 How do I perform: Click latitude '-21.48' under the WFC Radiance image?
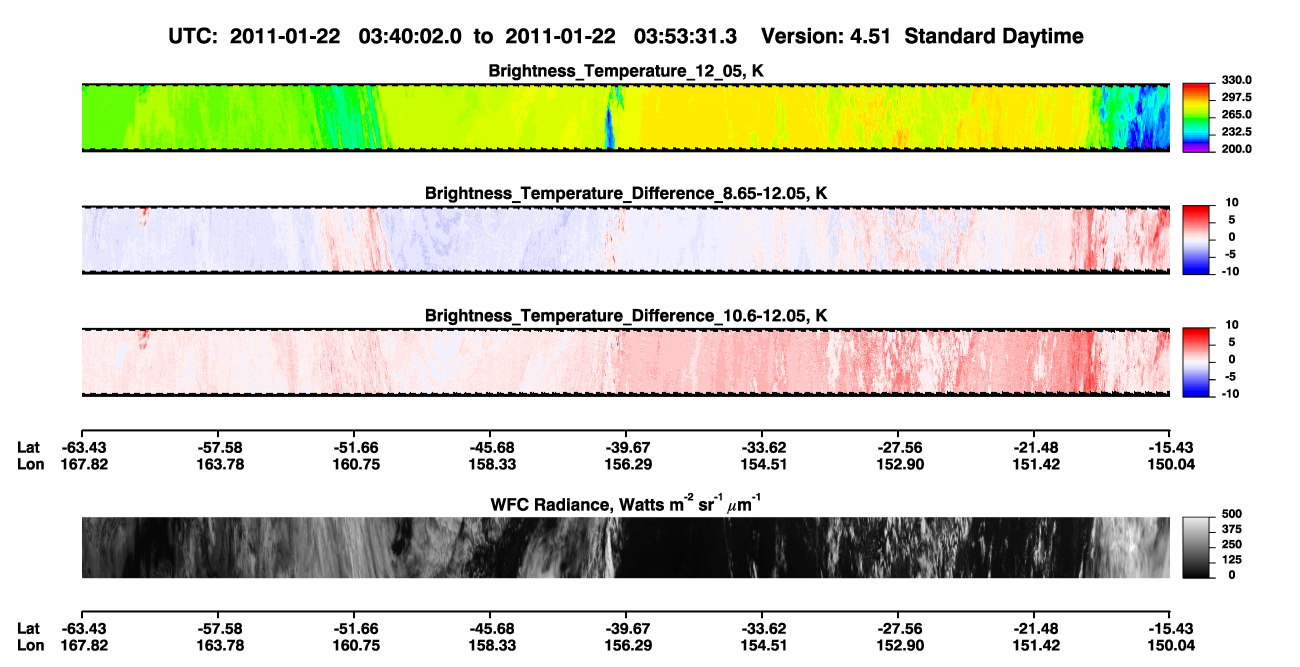(1034, 627)
